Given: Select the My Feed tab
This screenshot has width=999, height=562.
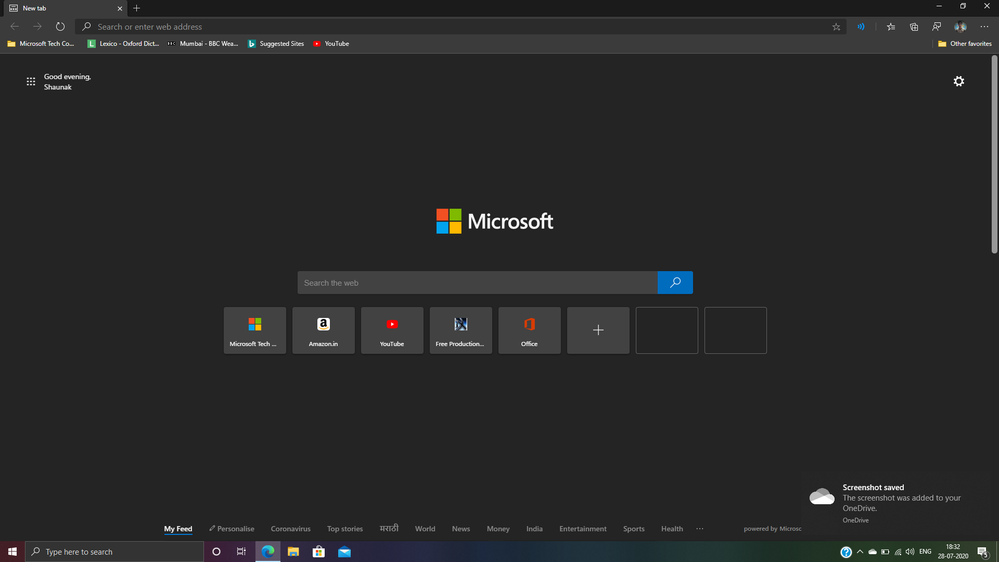Looking at the screenshot, I should point(178,529).
